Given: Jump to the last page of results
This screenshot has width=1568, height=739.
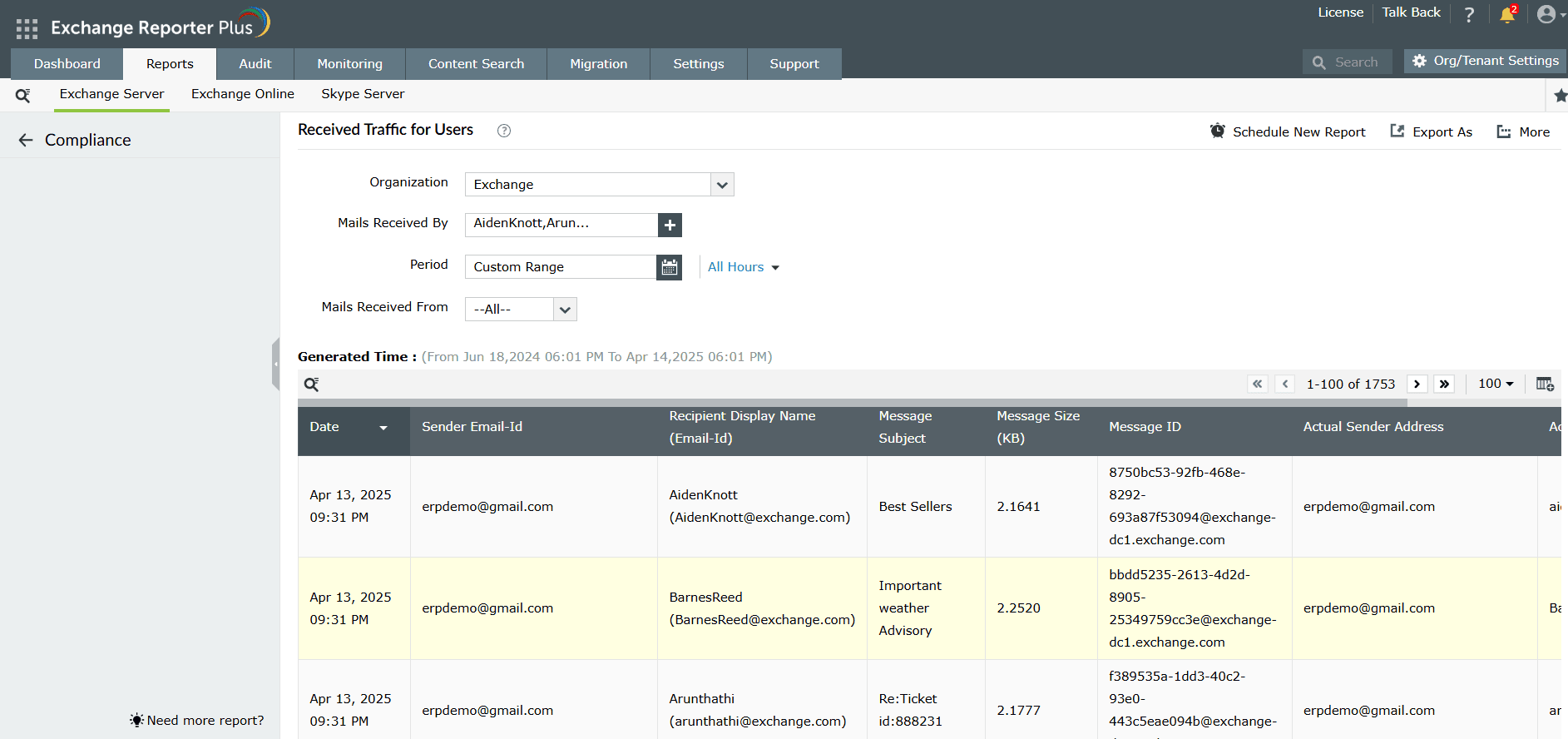Looking at the screenshot, I should 1444,384.
